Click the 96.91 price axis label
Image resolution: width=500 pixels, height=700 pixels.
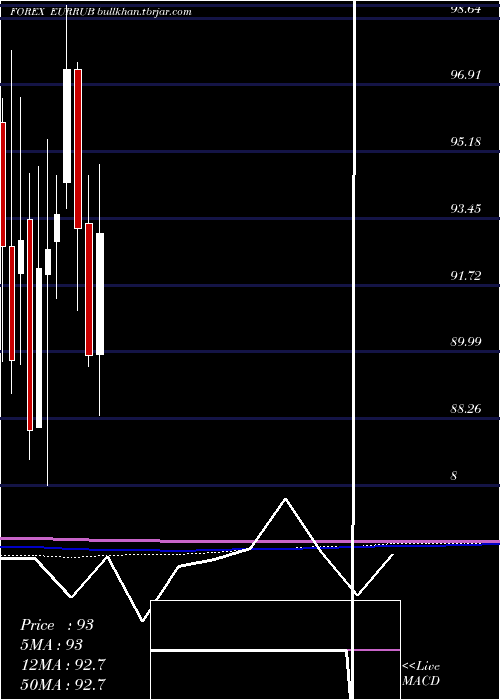[x=465, y=75]
